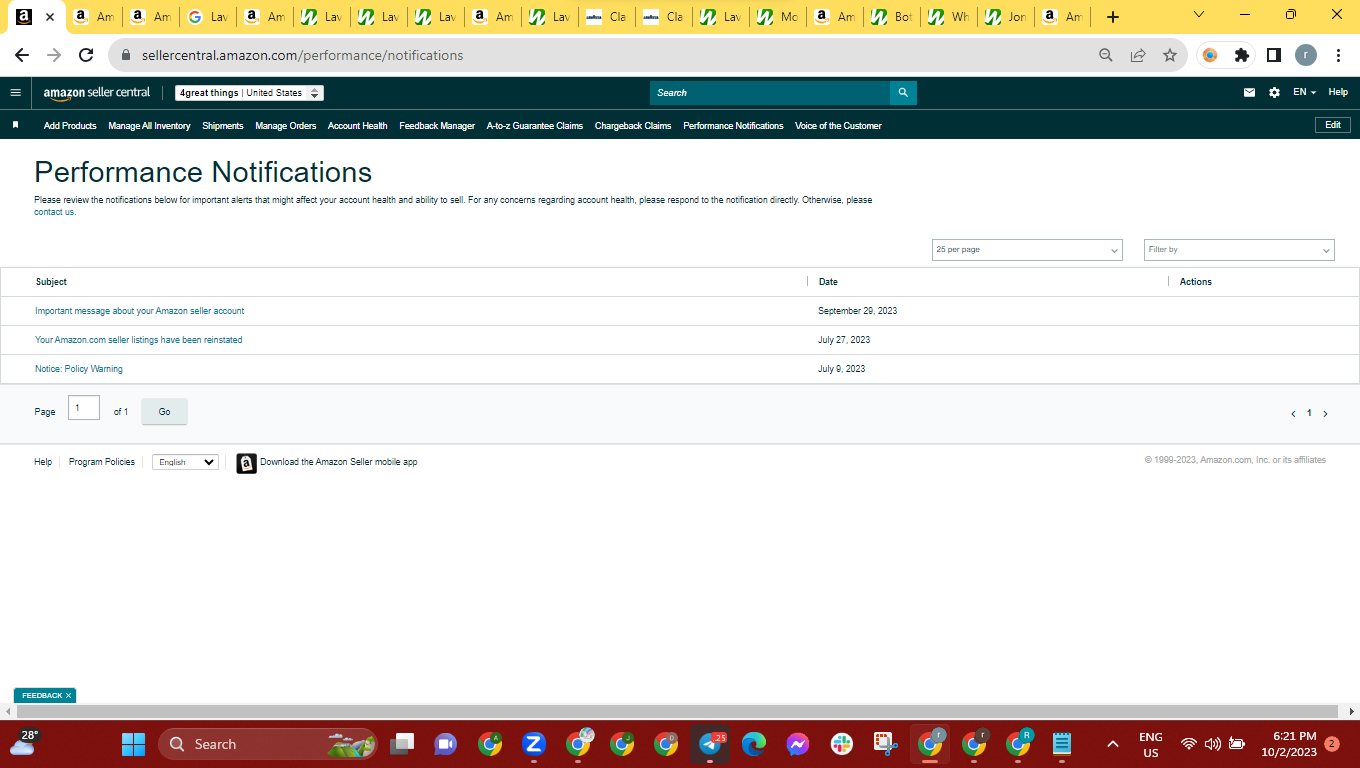
Task: Open Manage All Inventory
Action: 149,126
